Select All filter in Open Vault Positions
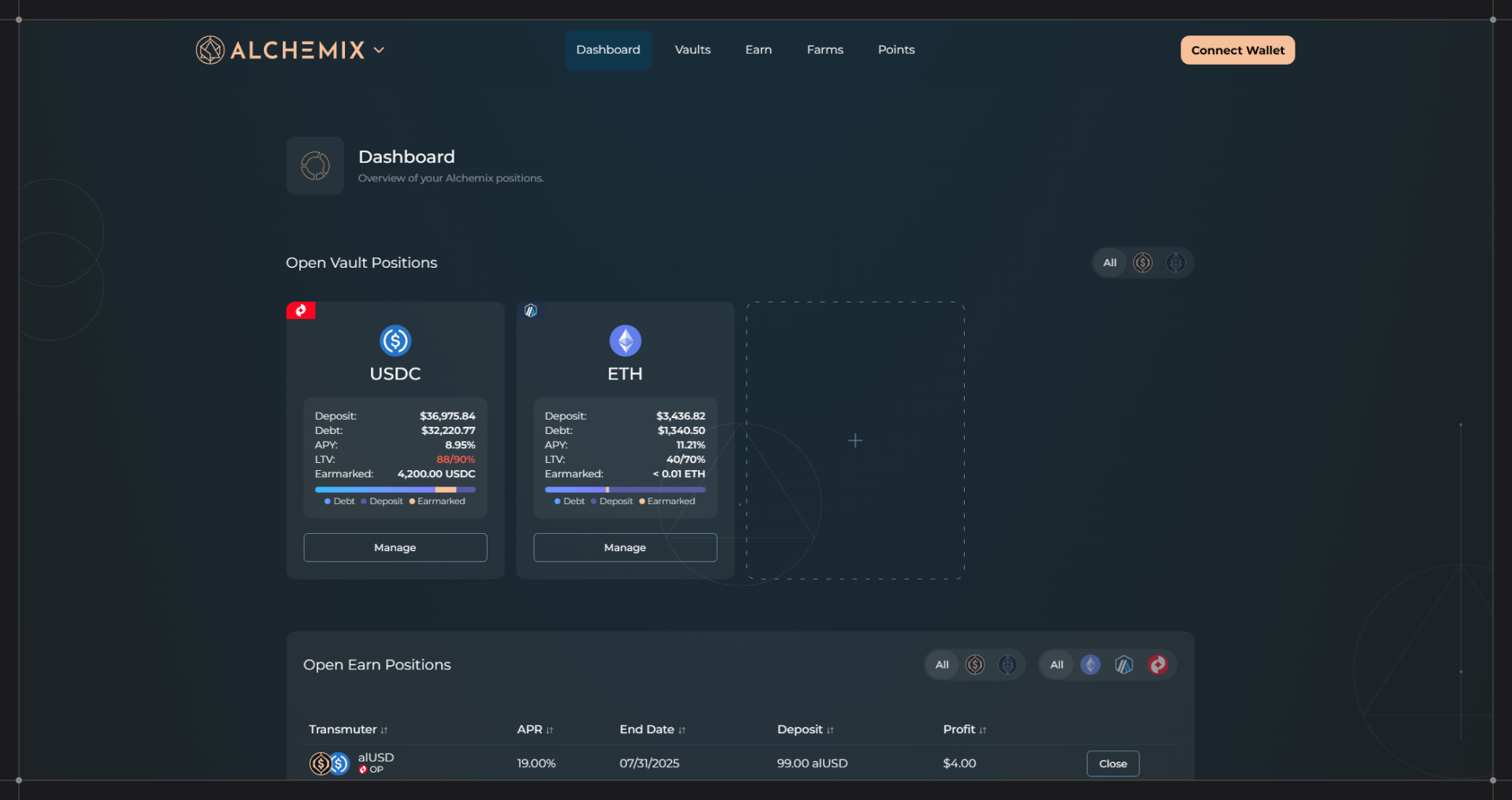1512x800 pixels. (1110, 263)
